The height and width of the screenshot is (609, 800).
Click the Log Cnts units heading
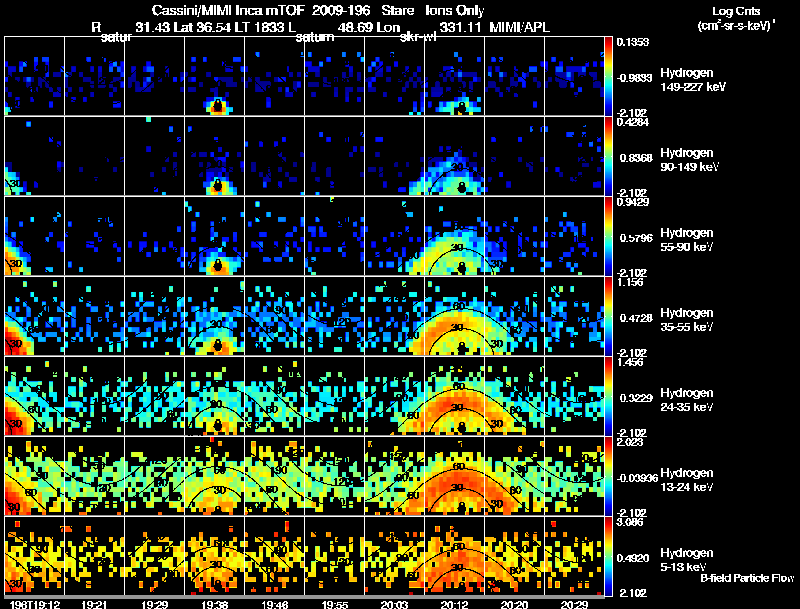pos(736,11)
